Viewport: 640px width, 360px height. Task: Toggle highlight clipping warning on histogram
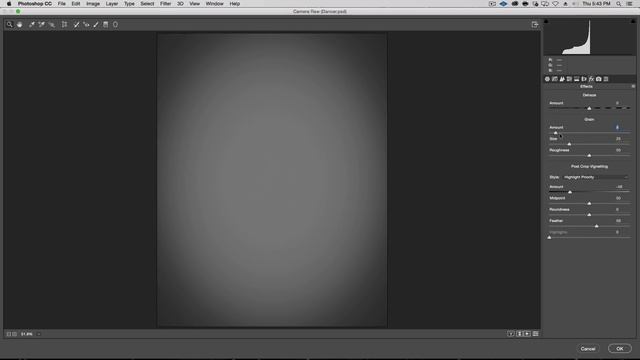click(x=633, y=21)
